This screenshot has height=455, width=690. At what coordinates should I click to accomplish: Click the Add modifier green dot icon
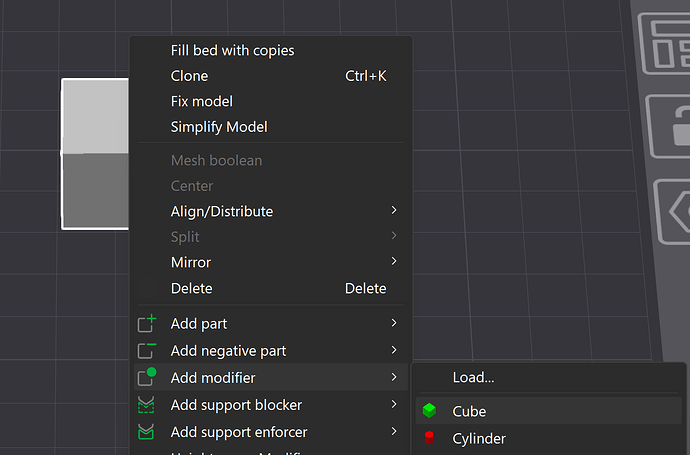147,377
